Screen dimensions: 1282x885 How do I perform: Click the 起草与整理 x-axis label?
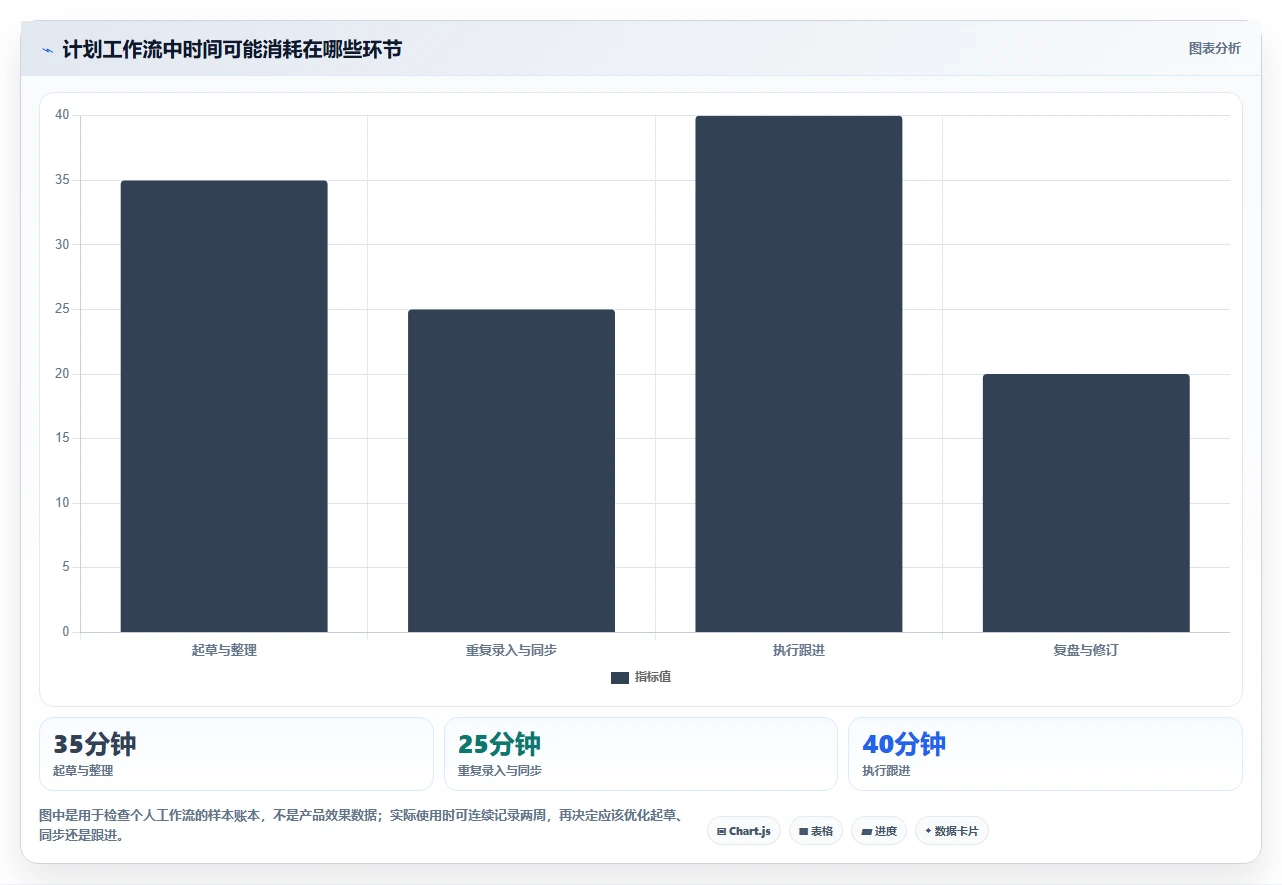224,650
